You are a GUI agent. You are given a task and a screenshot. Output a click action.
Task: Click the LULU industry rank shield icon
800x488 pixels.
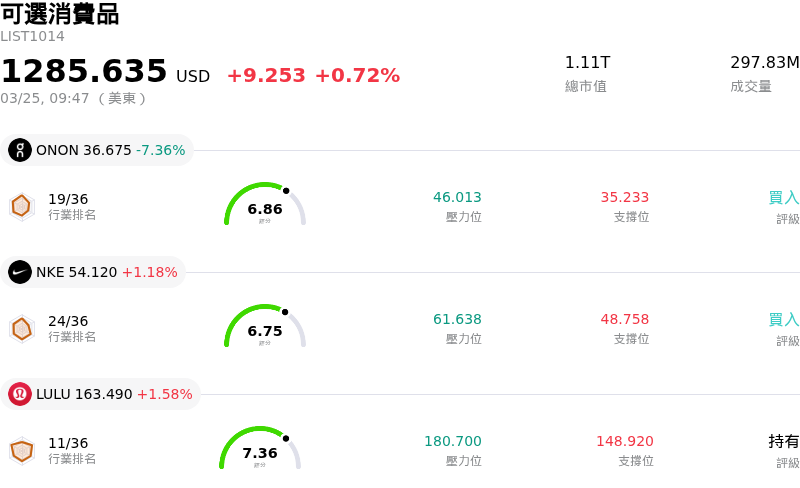[x=21, y=450]
